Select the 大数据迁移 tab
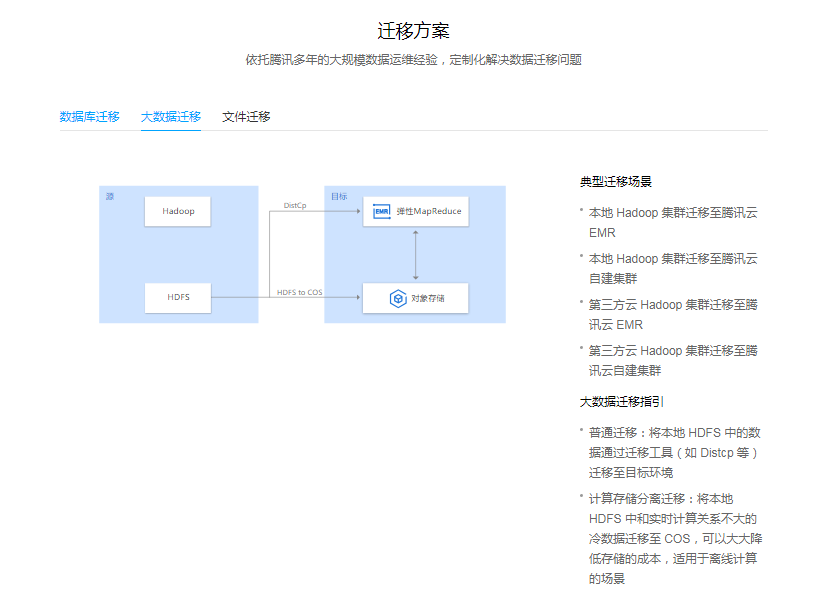 pyautogui.click(x=171, y=117)
